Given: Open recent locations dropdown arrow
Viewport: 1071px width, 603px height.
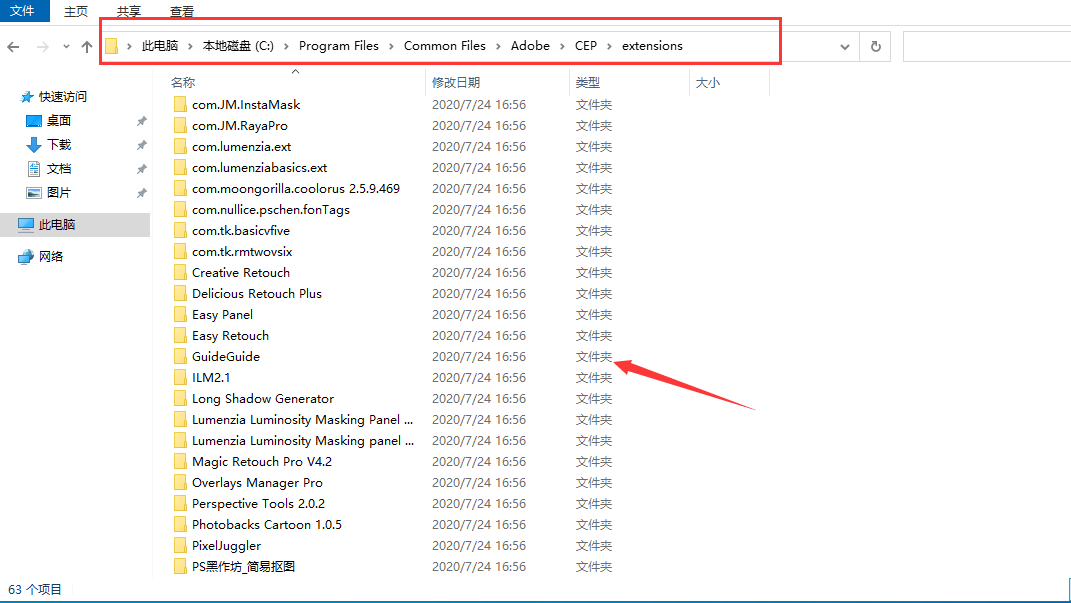Looking at the screenshot, I should 66,46.
